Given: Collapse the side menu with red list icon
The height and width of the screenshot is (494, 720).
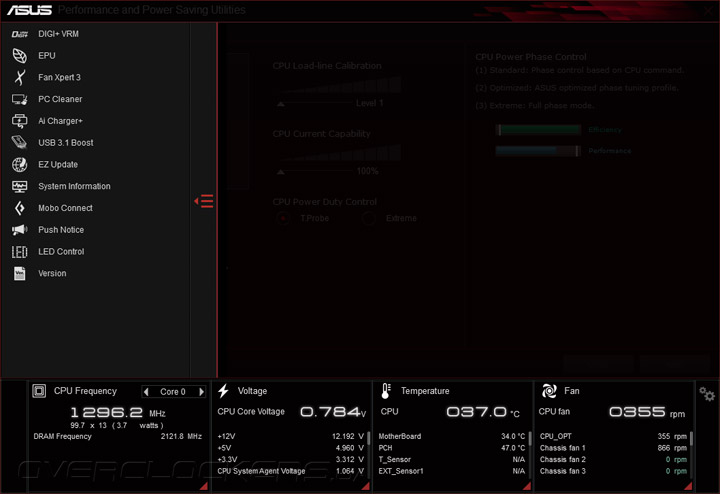Looking at the screenshot, I should pos(203,201).
